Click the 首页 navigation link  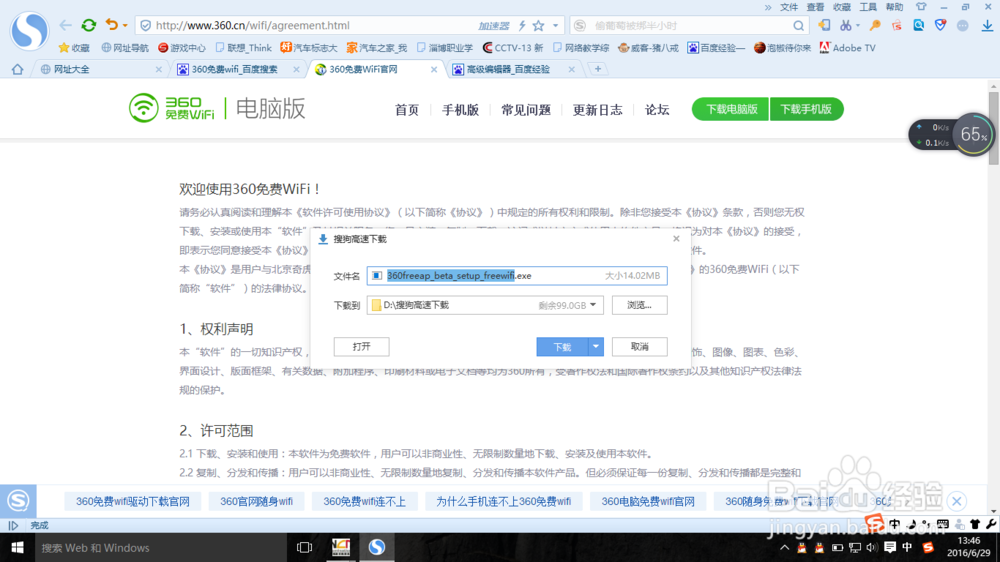(x=407, y=110)
